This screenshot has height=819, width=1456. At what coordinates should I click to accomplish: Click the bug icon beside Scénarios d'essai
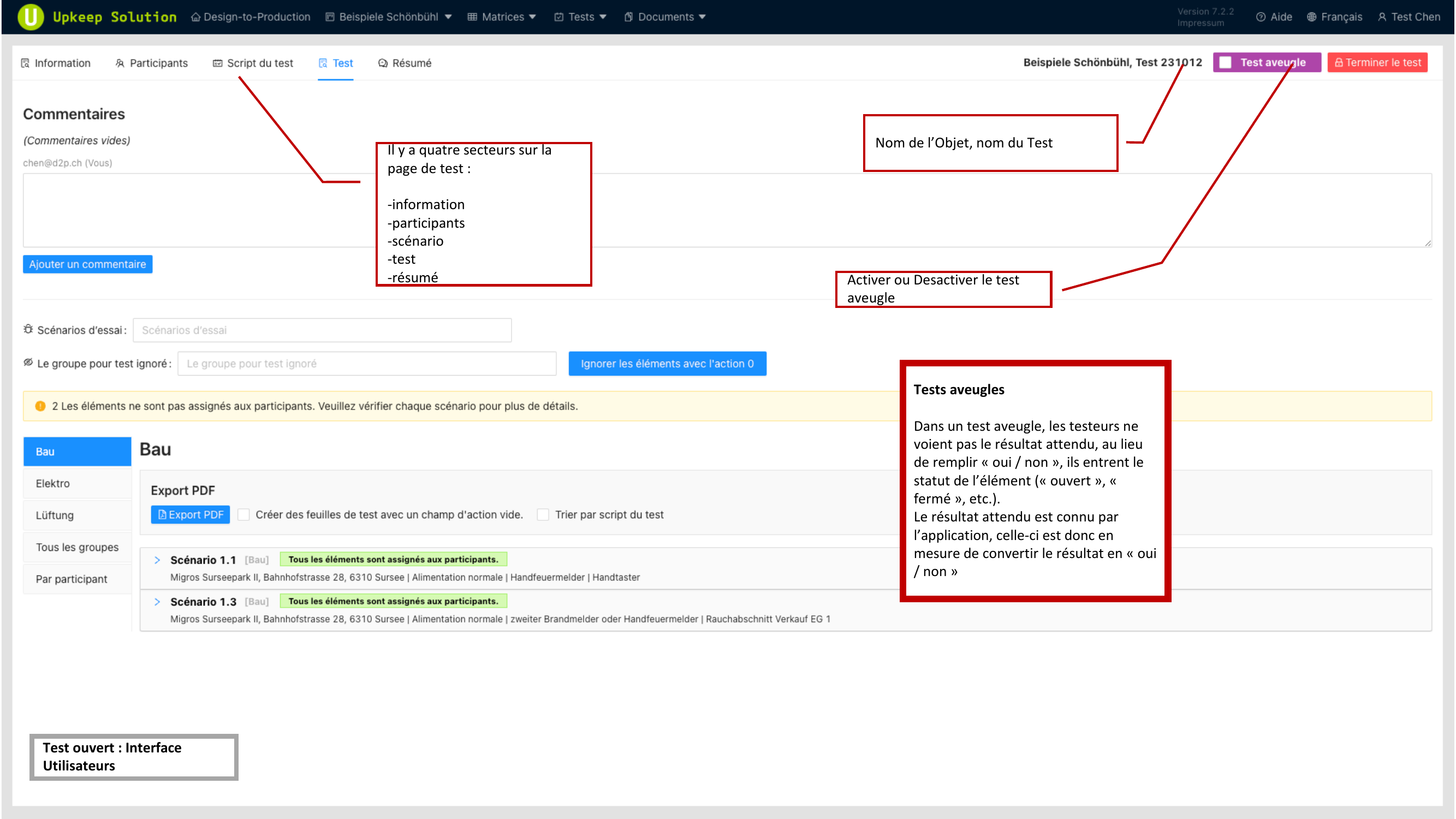pos(28,330)
